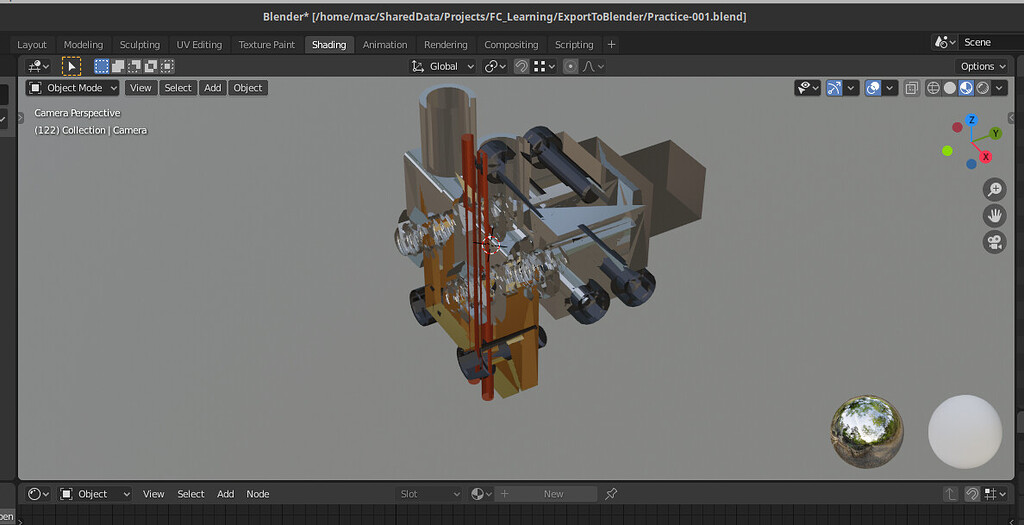
Task: Switch to Wireframe viewport shading
Action: tap(933, 88)
